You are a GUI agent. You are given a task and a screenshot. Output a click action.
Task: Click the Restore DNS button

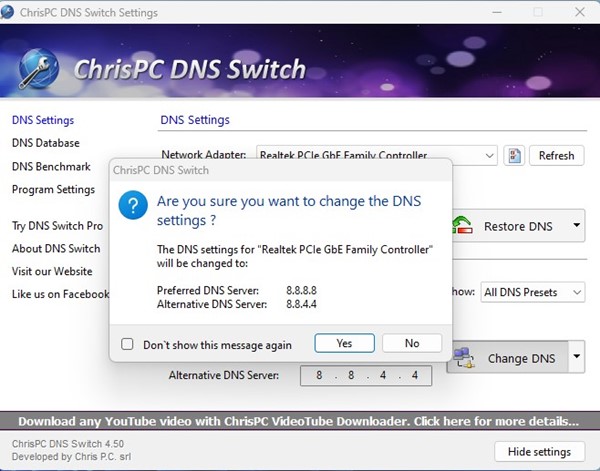(x=510, y=226)
